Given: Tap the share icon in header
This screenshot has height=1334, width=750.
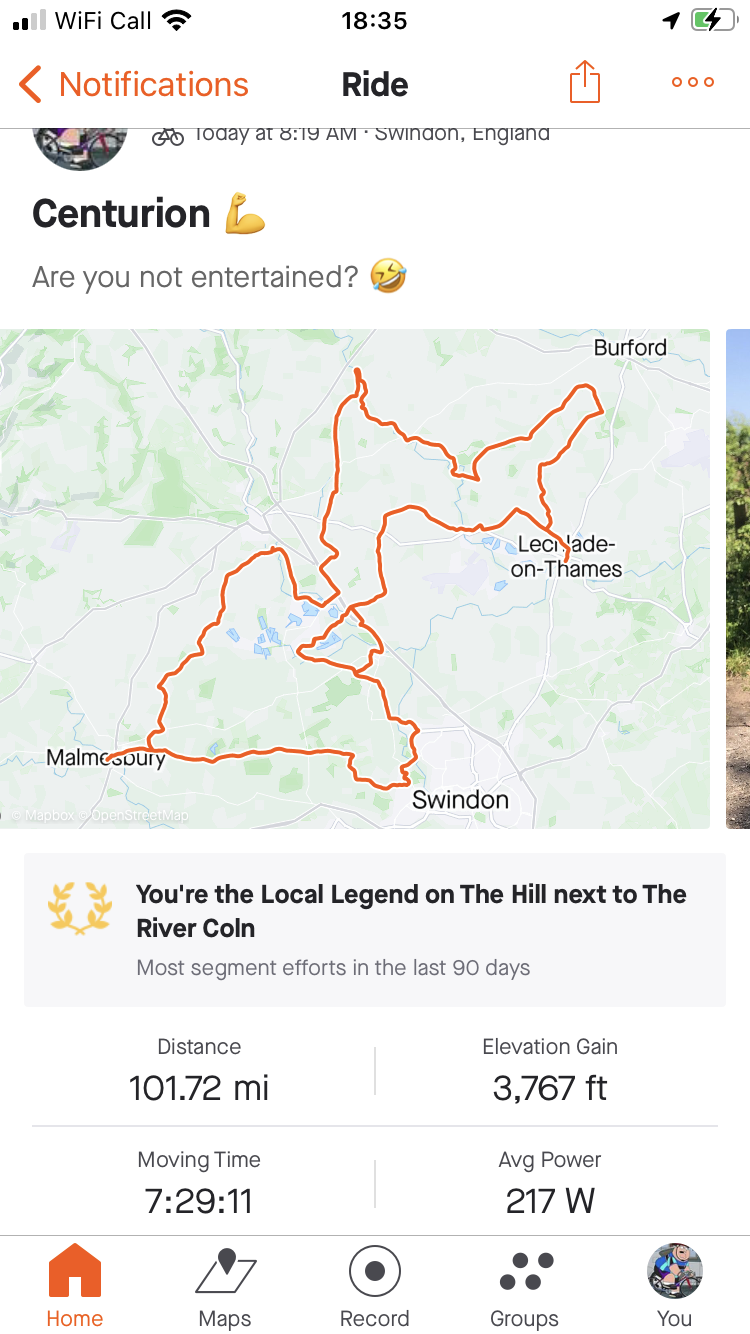Looking at the screenshot, I should (585, 83).
